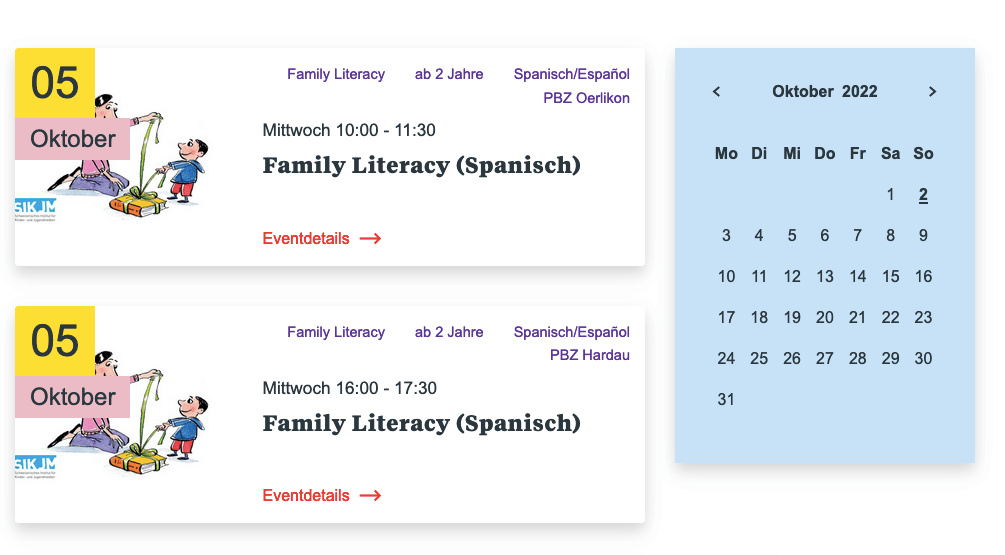The height and width of the screenshot is (555, 1005).
Task: Click Spanisch/Español tag on first event
Action: tap(572, 74)
